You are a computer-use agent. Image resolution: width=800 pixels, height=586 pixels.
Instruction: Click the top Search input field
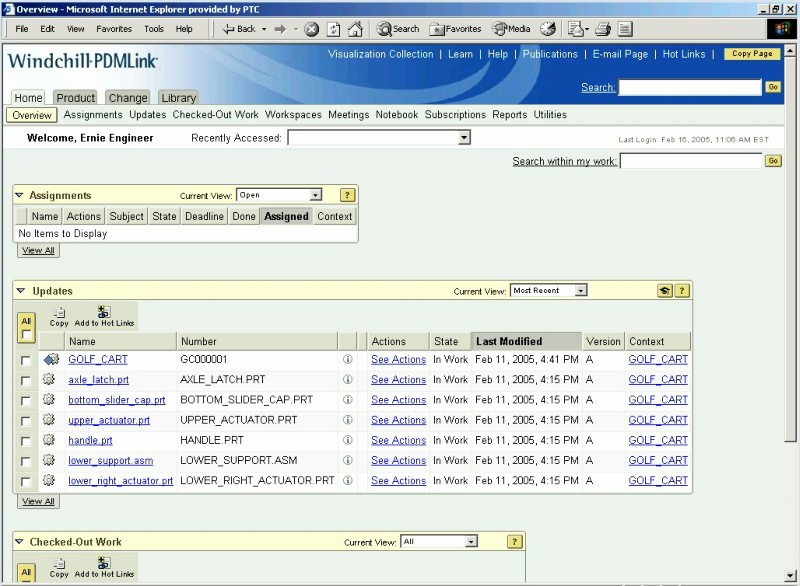pos(690,87)
